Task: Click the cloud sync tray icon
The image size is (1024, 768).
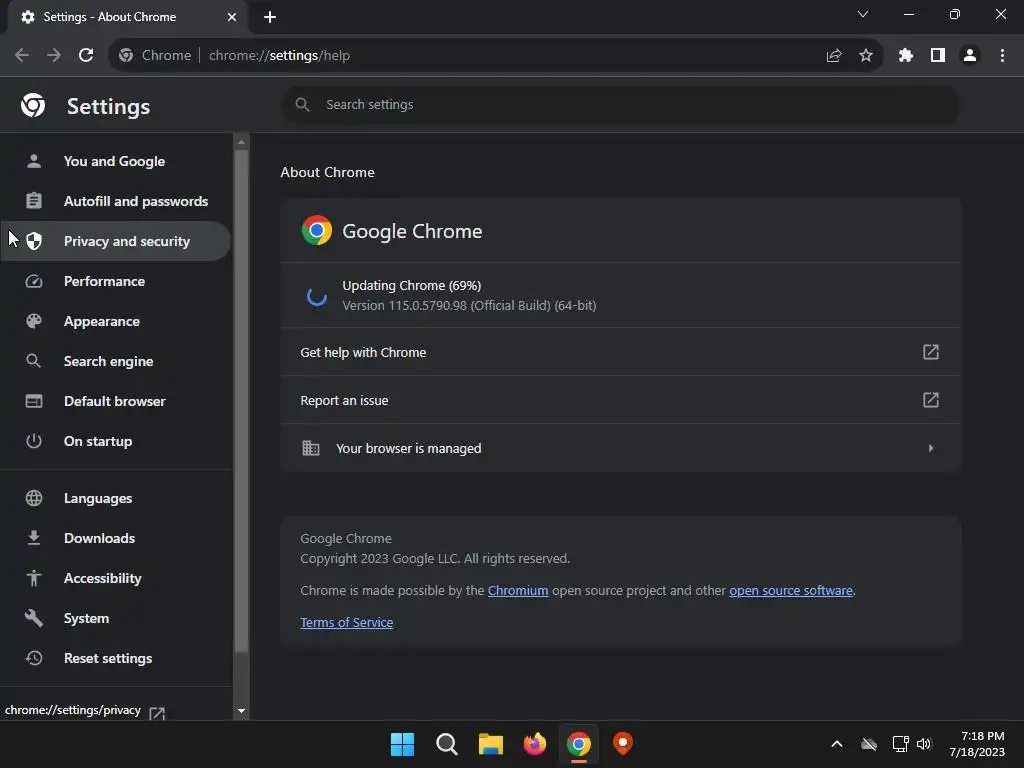Action: tap(869, 744)
